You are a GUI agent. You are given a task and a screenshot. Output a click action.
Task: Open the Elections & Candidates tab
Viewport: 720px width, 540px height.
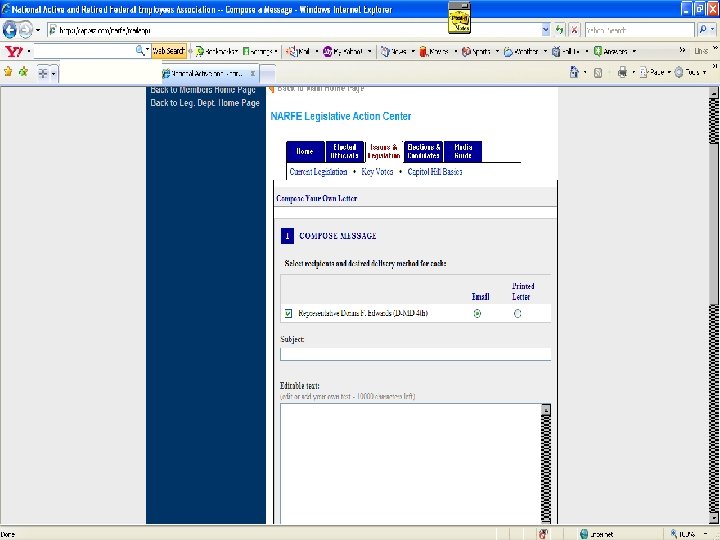(423, 151)
